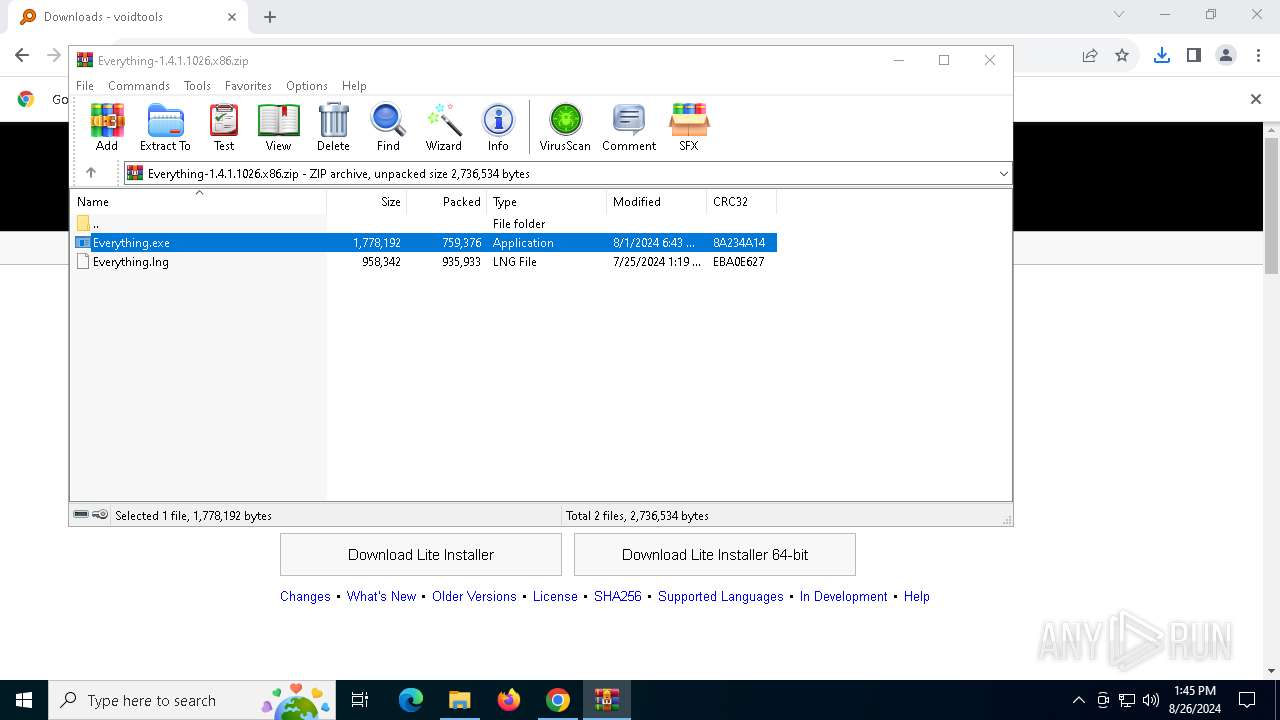Screen dimensions: 1280x720
Task: Open Chrome tab search chevron
Action: click(1119, 15)
